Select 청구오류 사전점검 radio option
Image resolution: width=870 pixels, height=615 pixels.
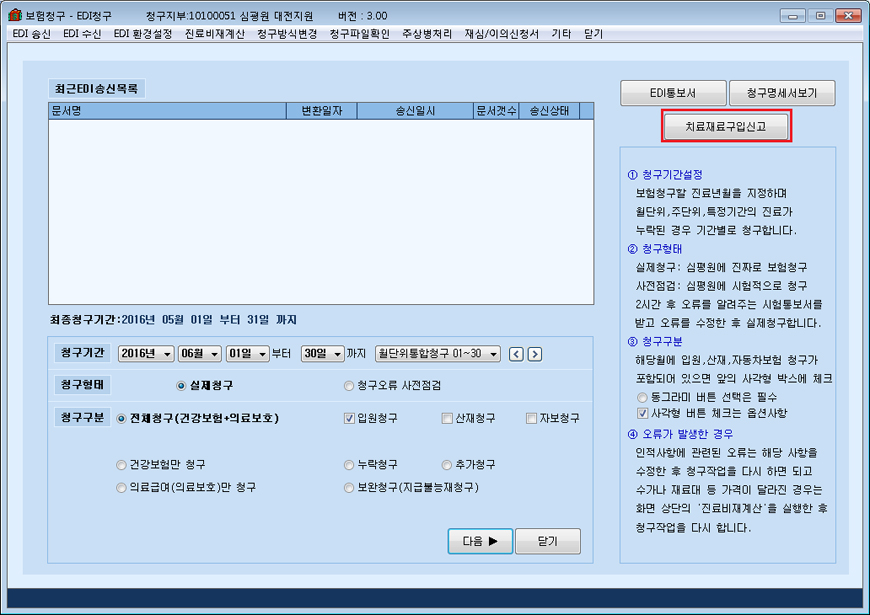(x=348, y=385)
